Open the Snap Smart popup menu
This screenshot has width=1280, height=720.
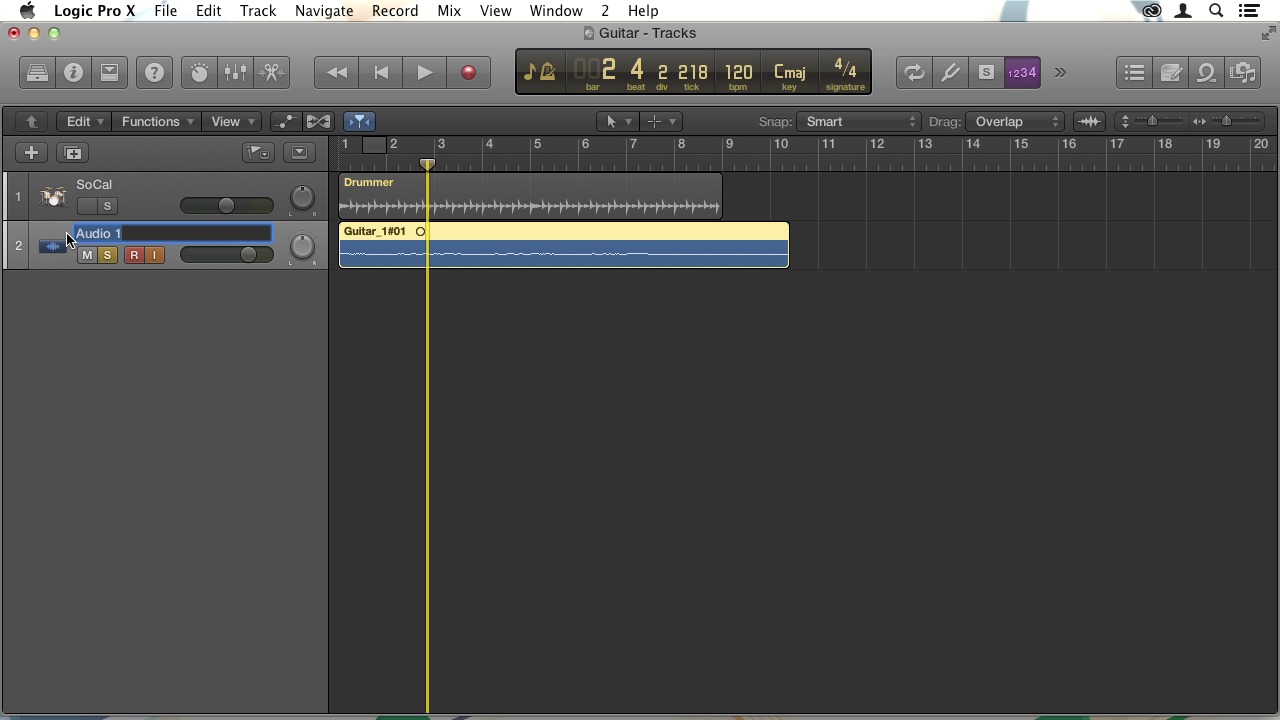859,122
